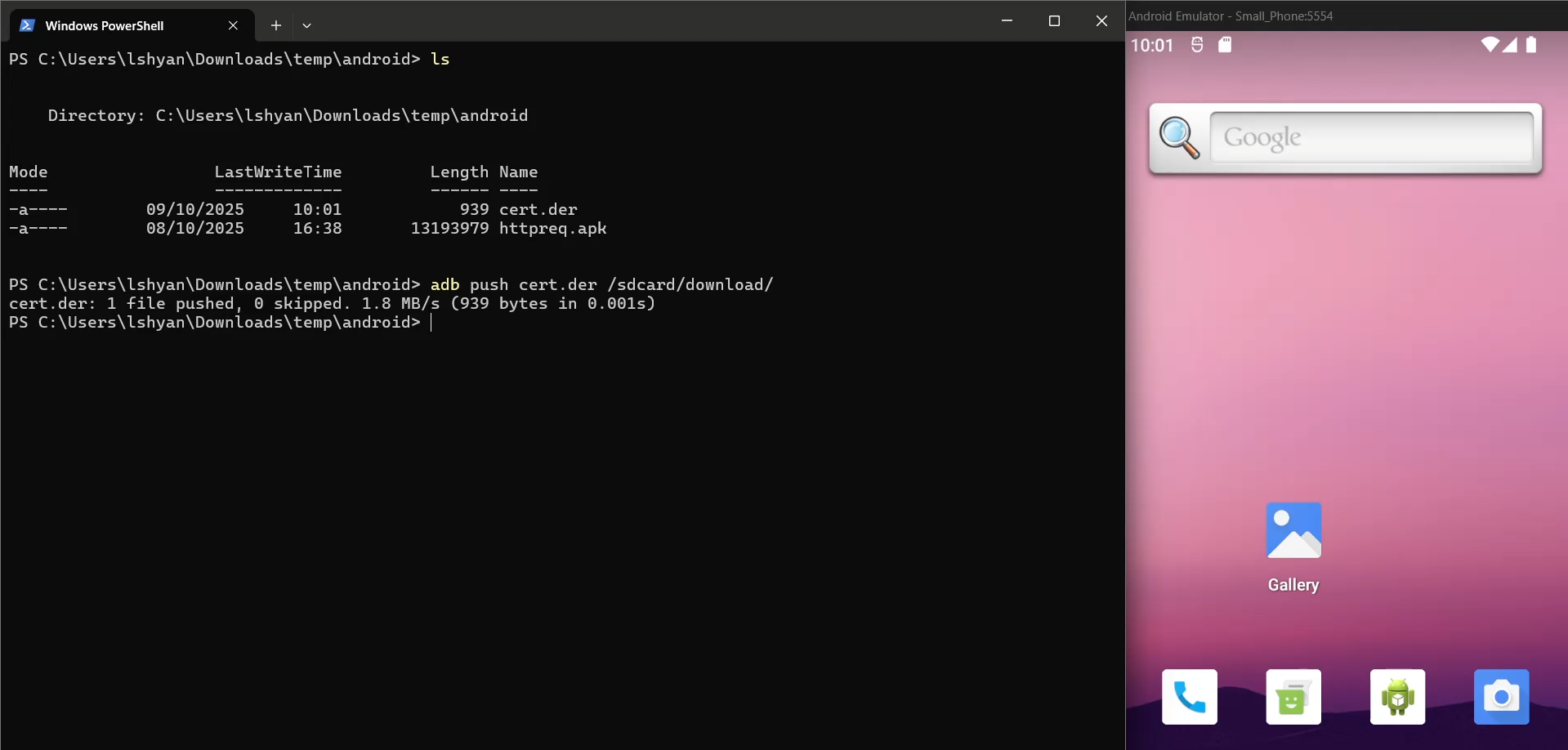The height and width of the screenshot is (750, 1568).
Task: Open the Gallery app icon
Action: [1293, 531]
